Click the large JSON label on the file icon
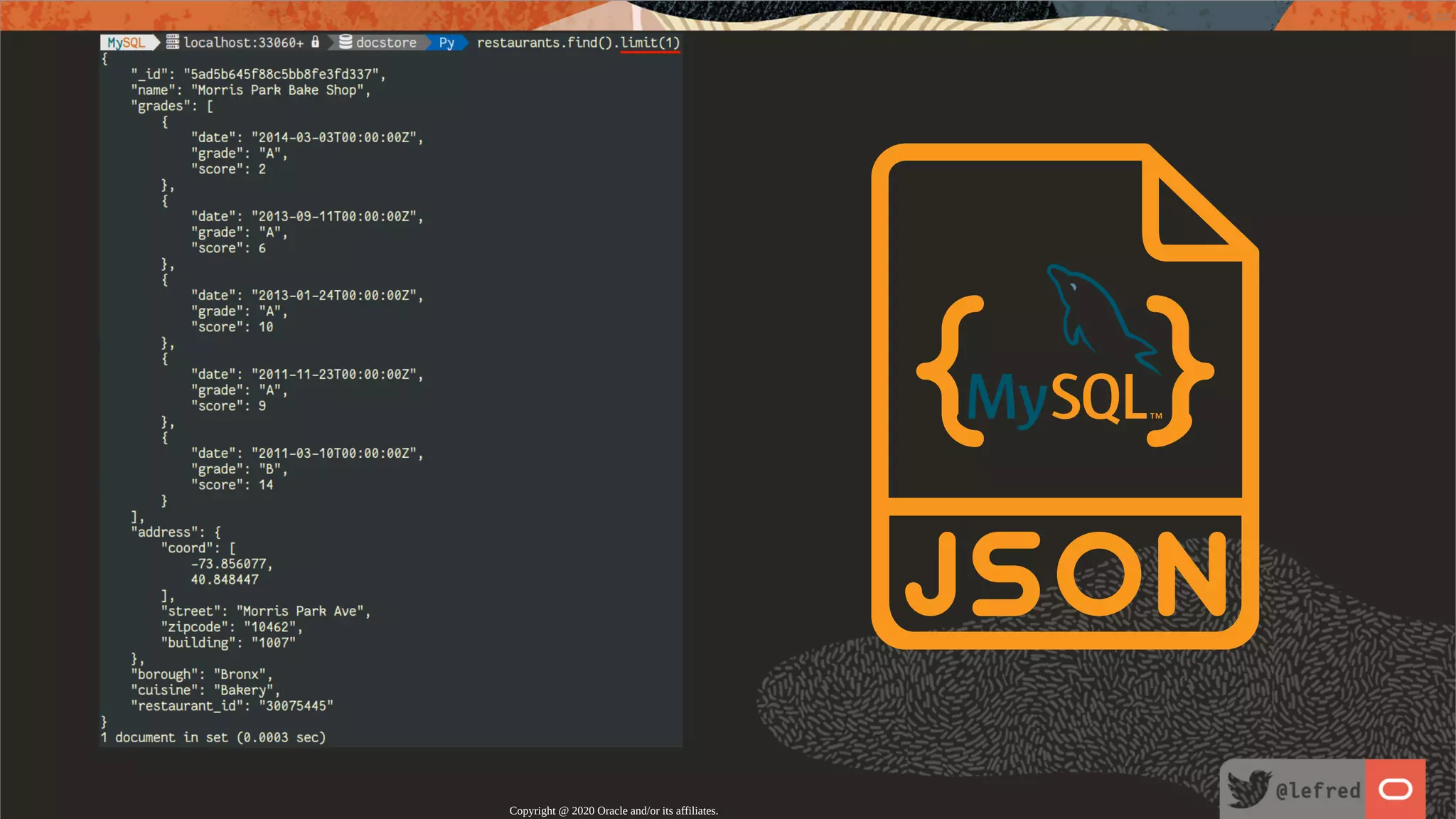This screenshot has height=819, width=1456. [1065, 574]
